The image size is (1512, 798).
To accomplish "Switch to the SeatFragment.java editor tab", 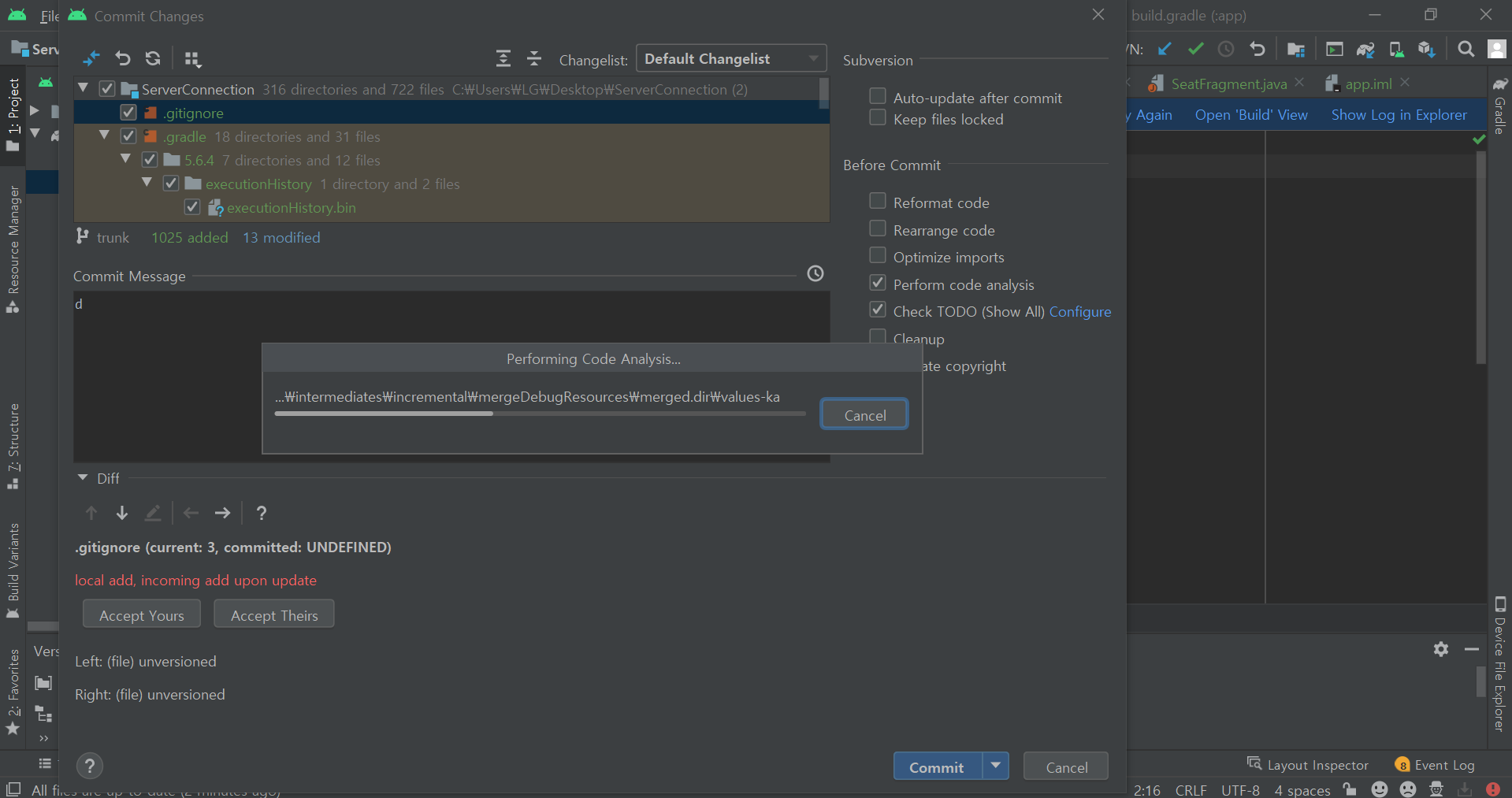I will pyautogui.click(x=1228, y=84).
